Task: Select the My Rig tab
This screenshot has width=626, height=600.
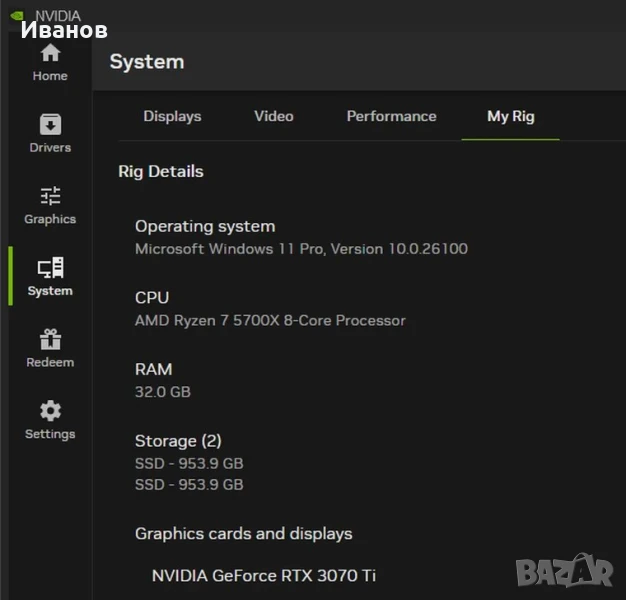Action: coord(510,116)
